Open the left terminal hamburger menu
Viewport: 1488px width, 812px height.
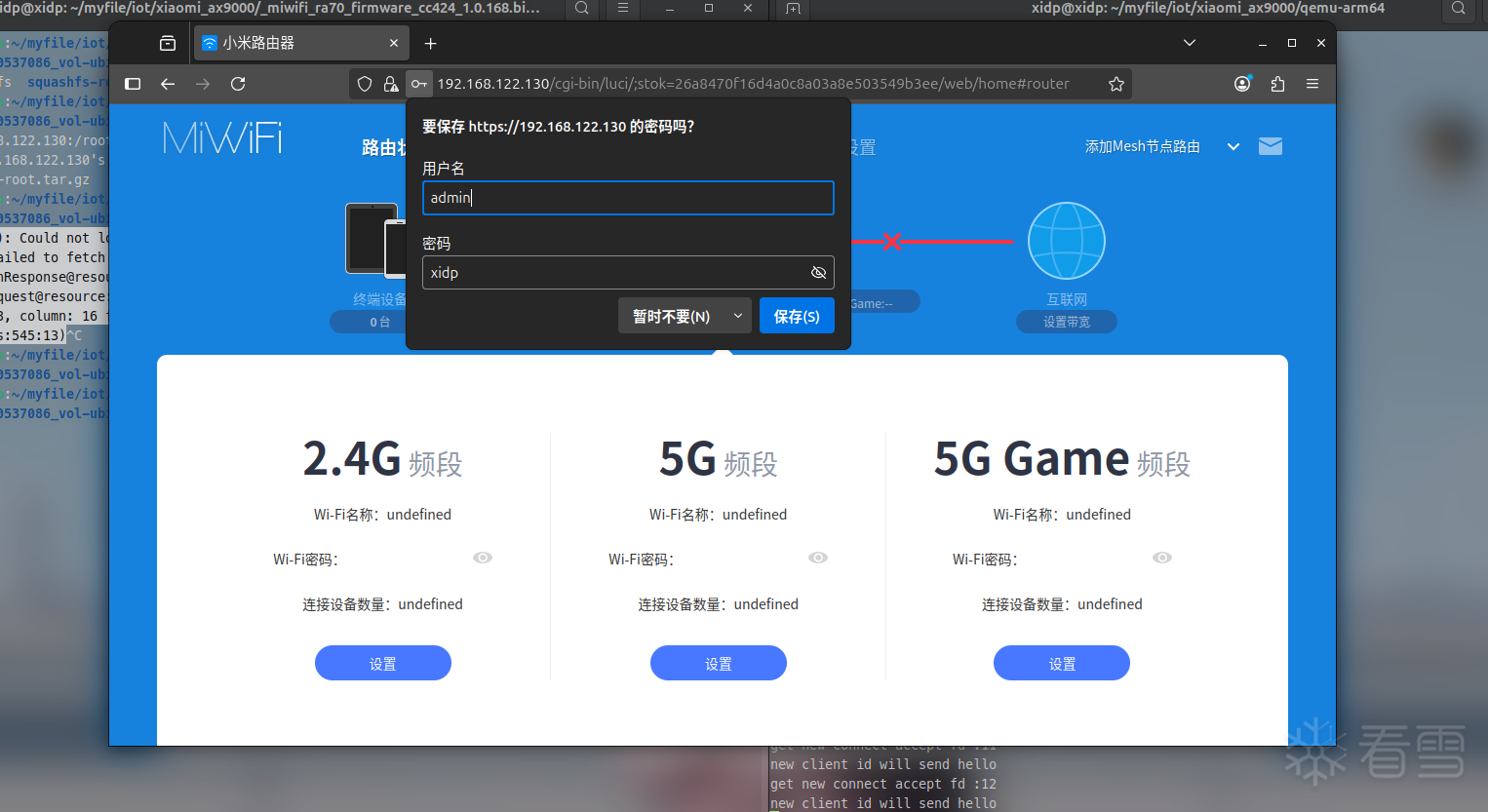click(x=623, y=8)
